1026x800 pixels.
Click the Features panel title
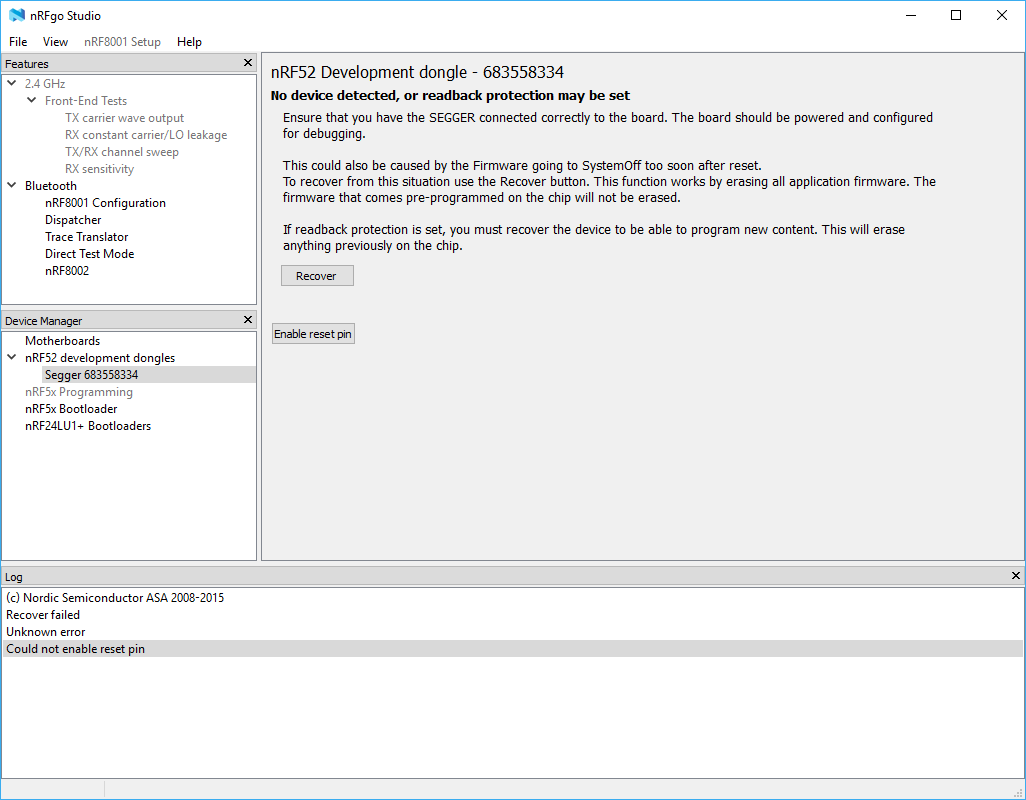[x=27, y=64]
